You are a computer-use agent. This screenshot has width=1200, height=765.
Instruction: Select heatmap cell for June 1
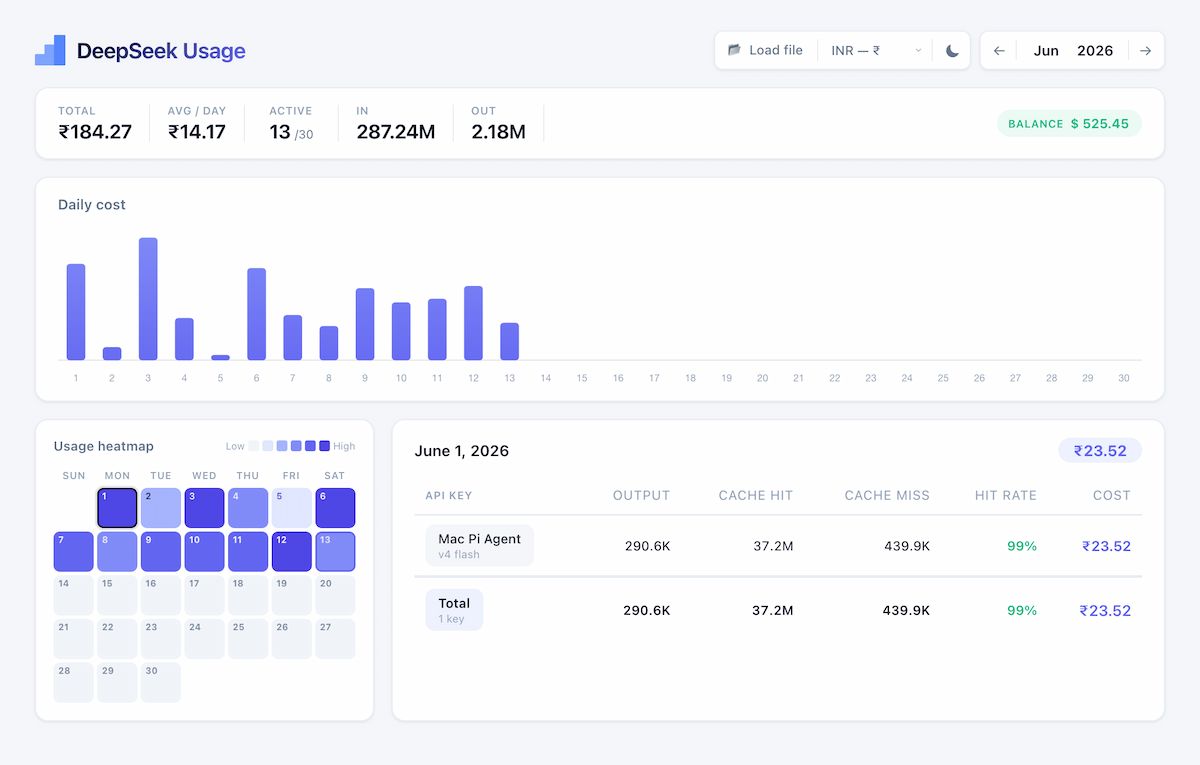(117, 508)
